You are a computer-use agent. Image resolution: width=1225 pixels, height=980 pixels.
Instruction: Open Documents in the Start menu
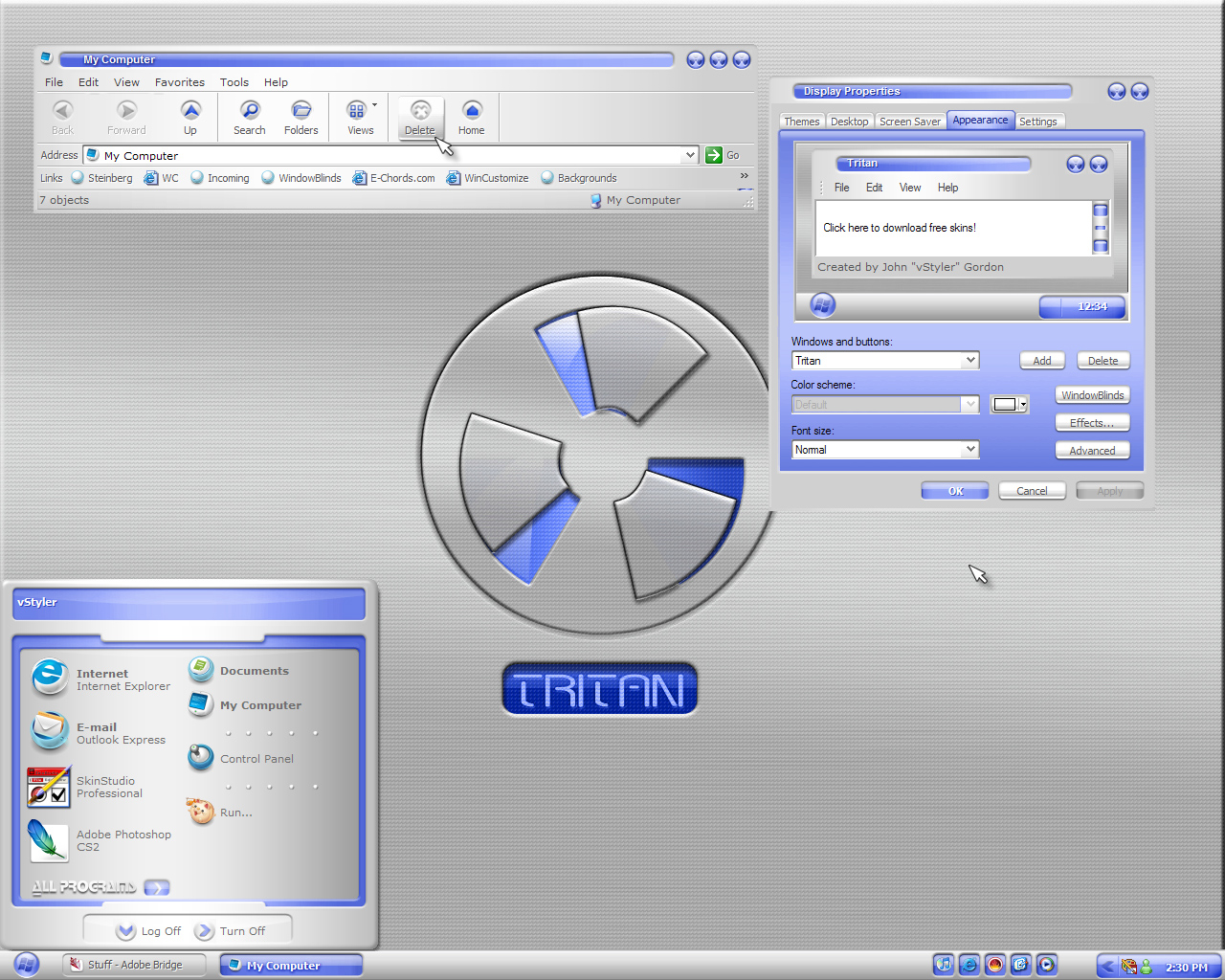pos(239,670)
